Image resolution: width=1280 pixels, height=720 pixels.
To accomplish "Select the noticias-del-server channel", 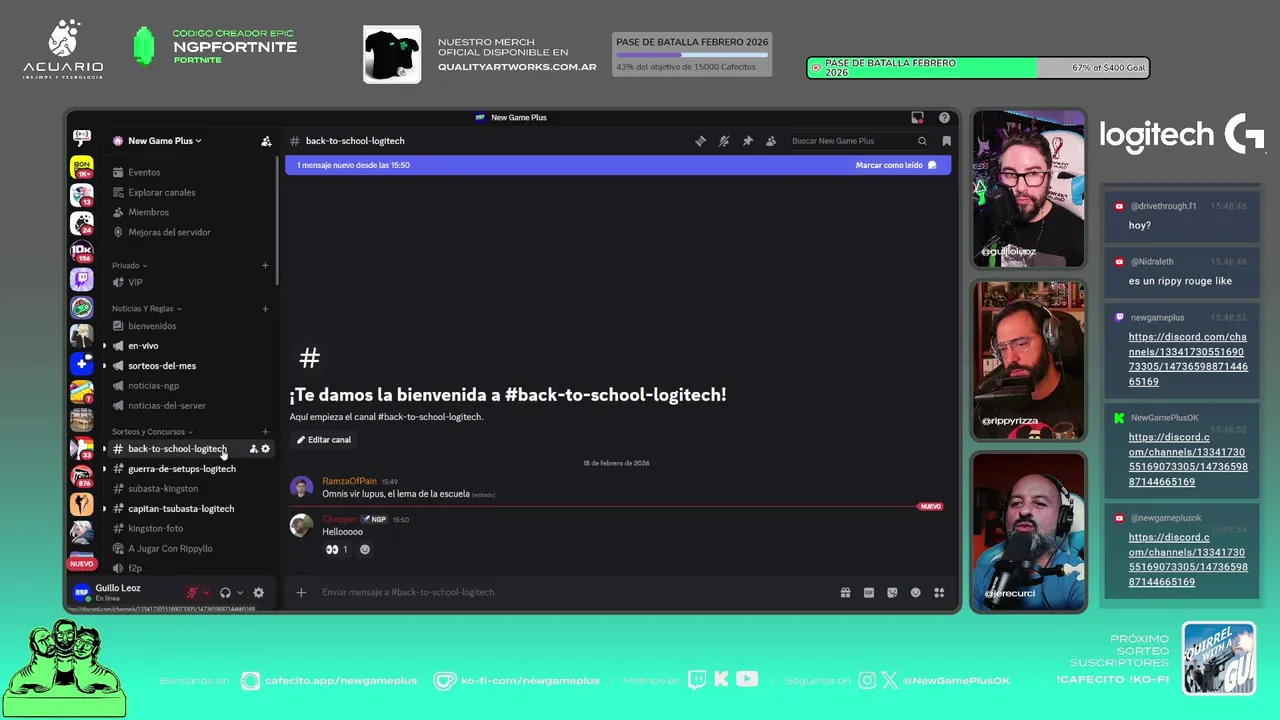I will (x=190, y=406).
